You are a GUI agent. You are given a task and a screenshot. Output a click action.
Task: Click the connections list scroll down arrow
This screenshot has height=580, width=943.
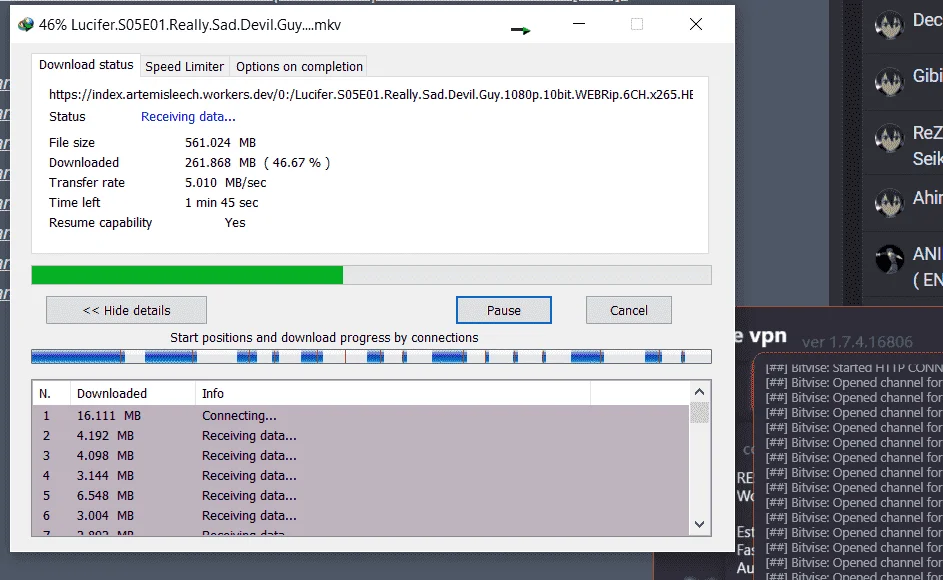(x=699, y=524)
